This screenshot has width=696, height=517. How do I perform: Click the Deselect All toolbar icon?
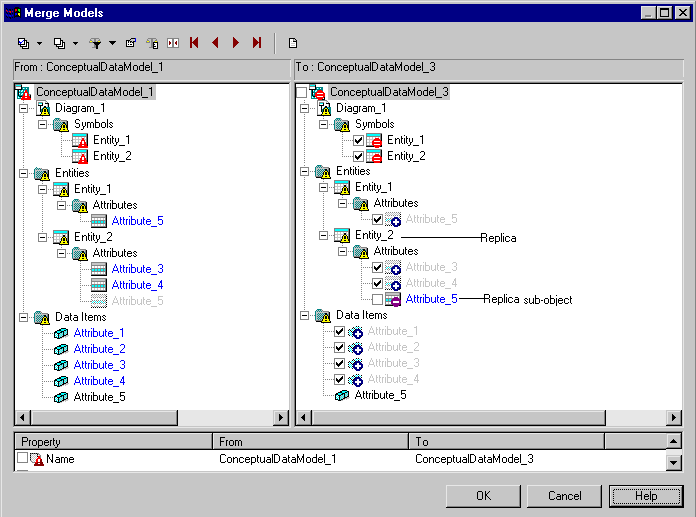[x=59, y=43]
